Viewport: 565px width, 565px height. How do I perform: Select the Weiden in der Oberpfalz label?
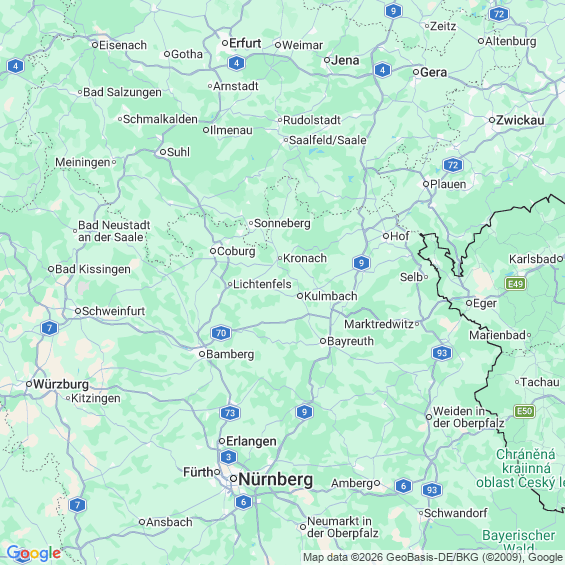click(468, 417)
